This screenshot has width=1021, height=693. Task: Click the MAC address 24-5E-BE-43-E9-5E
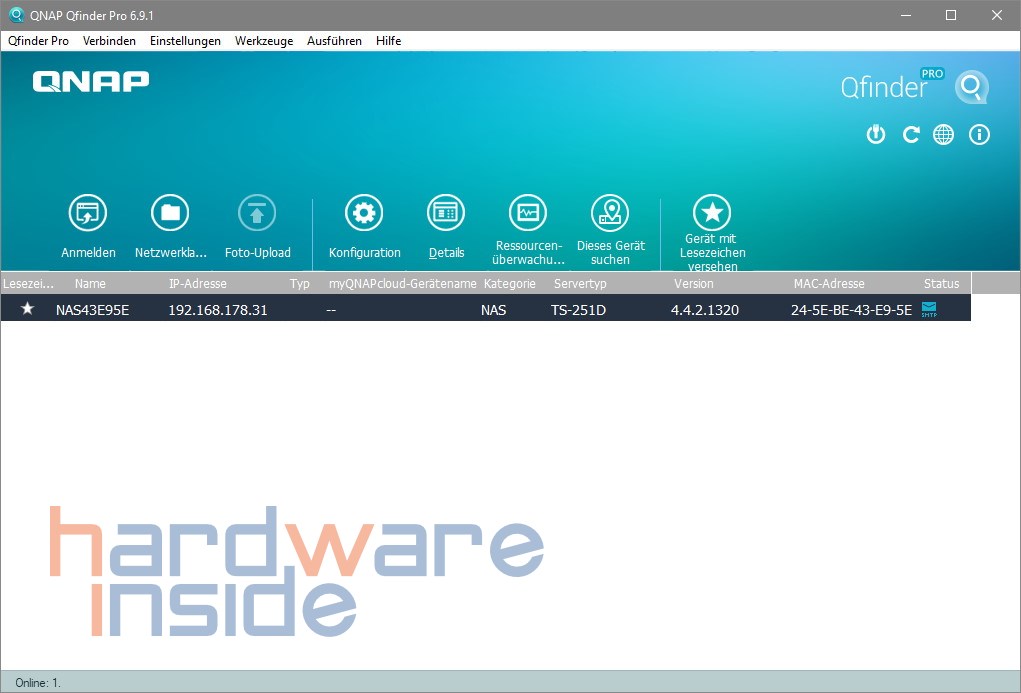pyautogui.click(x=852, y=311)
